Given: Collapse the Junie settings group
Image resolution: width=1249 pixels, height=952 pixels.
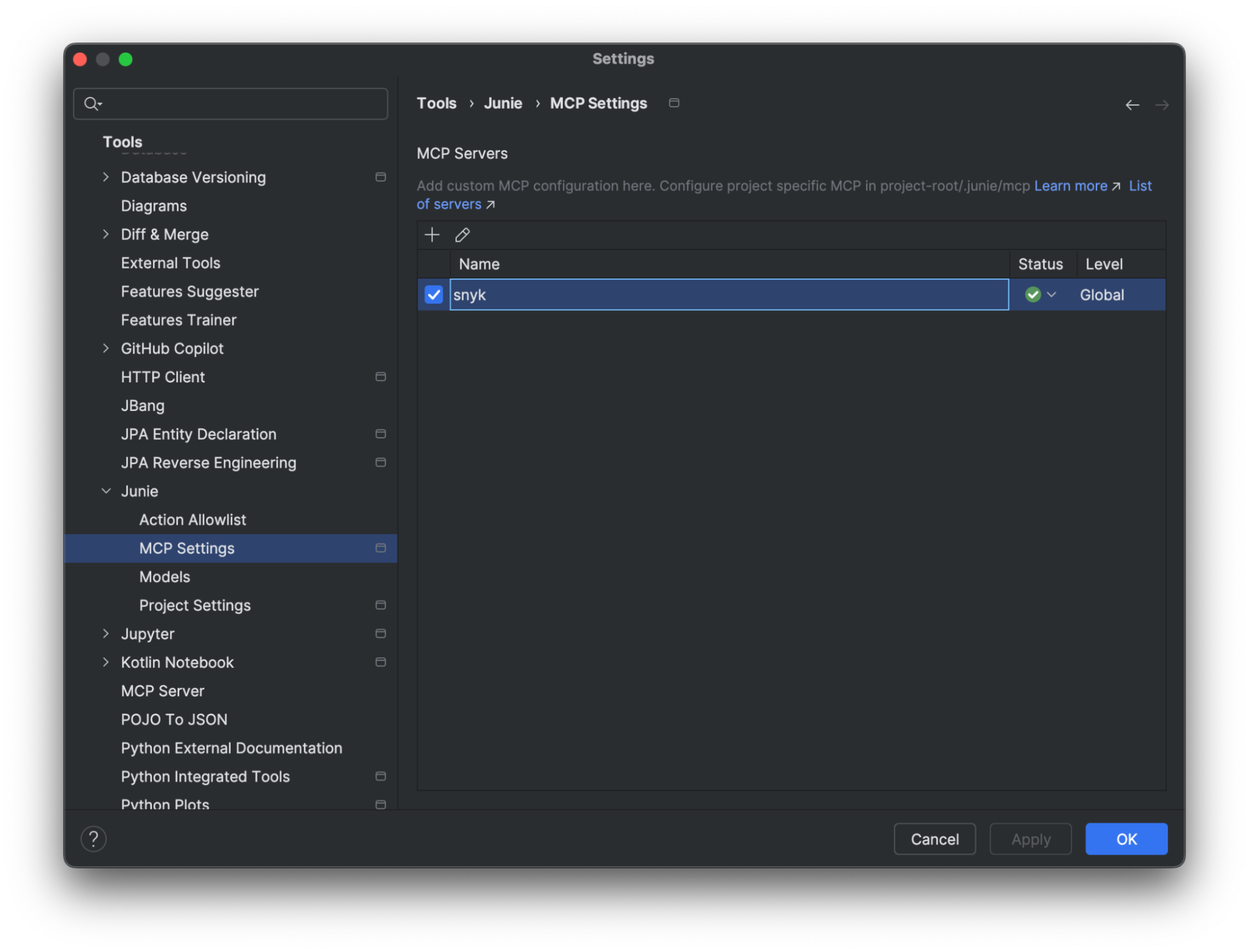Looking at the screenshot, I should 106,491.
